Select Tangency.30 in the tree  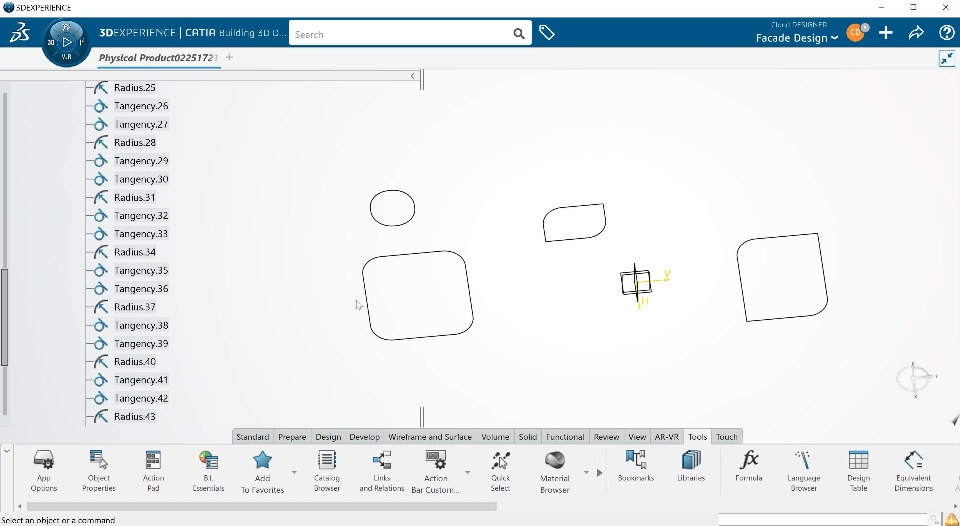(141, 179)
